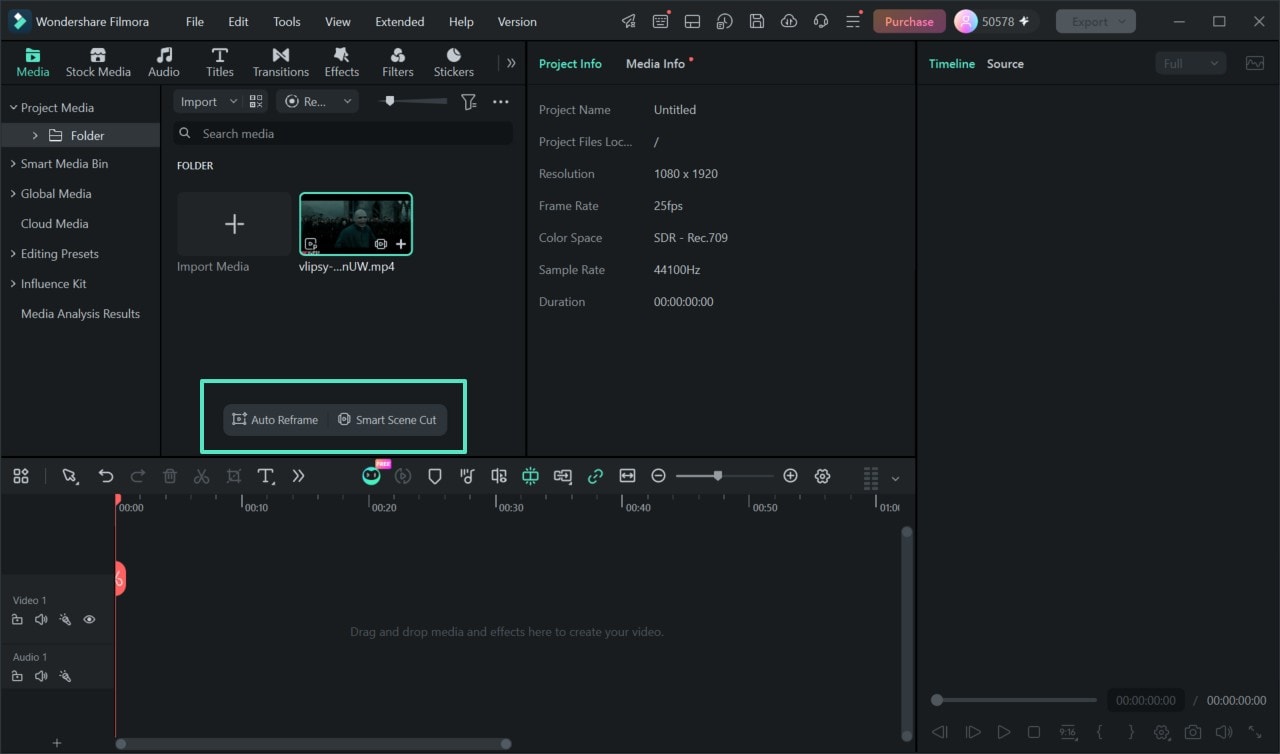This screenshot has height=754, width=1280.
Task: Open the Stickers panel
Action: pos(454,63)
